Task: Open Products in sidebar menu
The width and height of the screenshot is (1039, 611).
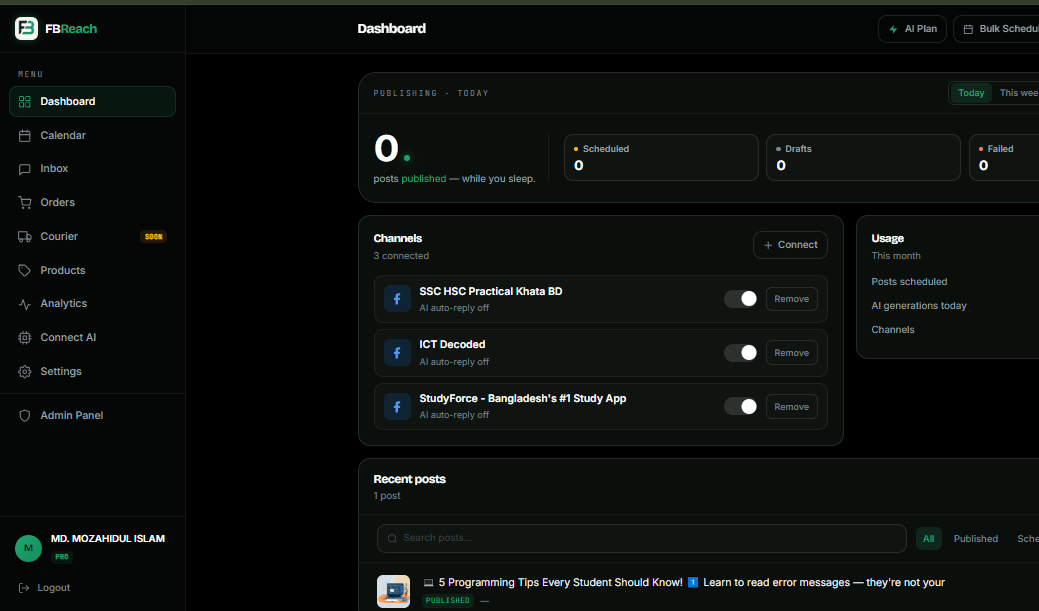Action: tap(93, 270)
